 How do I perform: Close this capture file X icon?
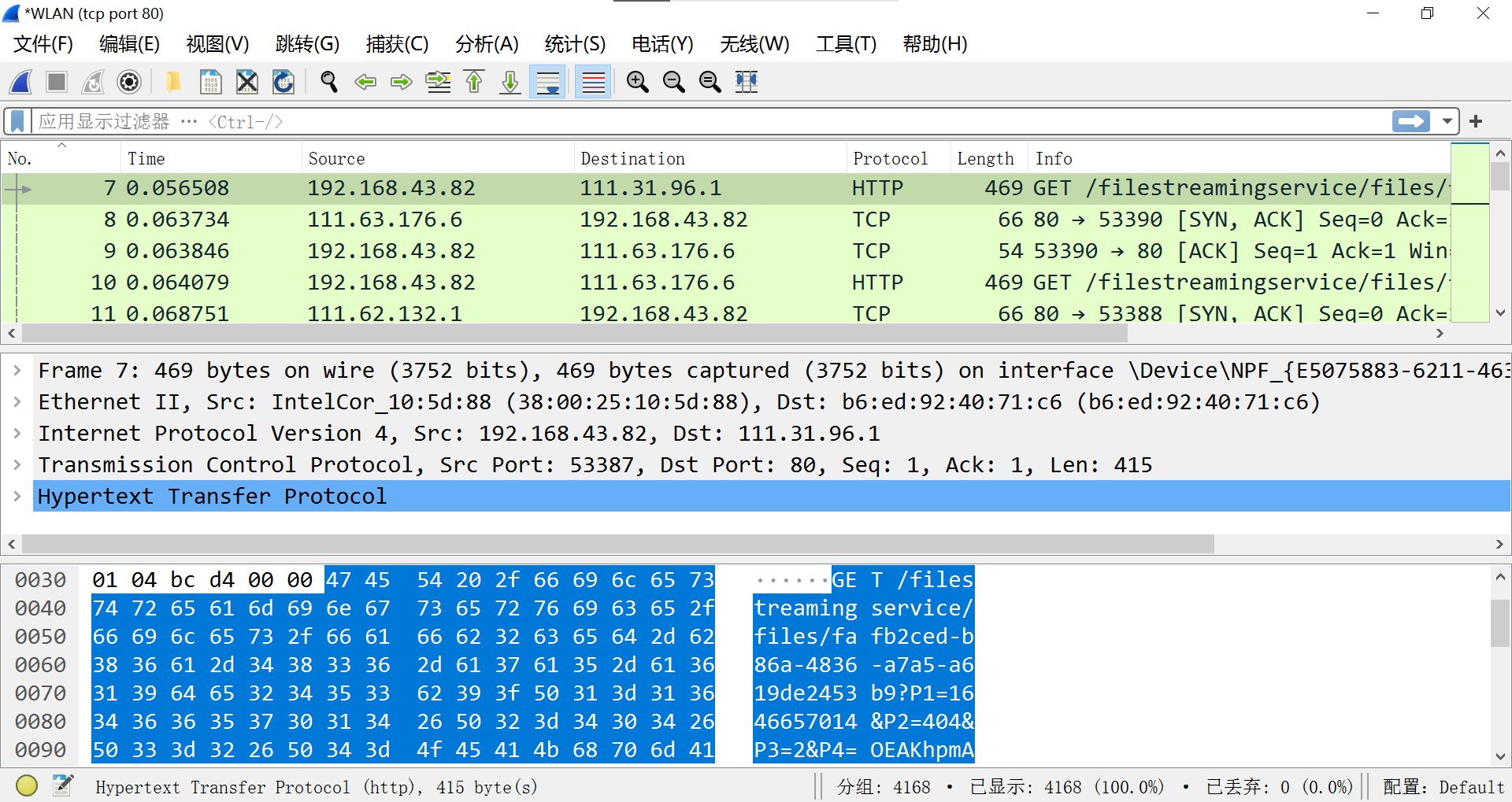click(247, 82)
